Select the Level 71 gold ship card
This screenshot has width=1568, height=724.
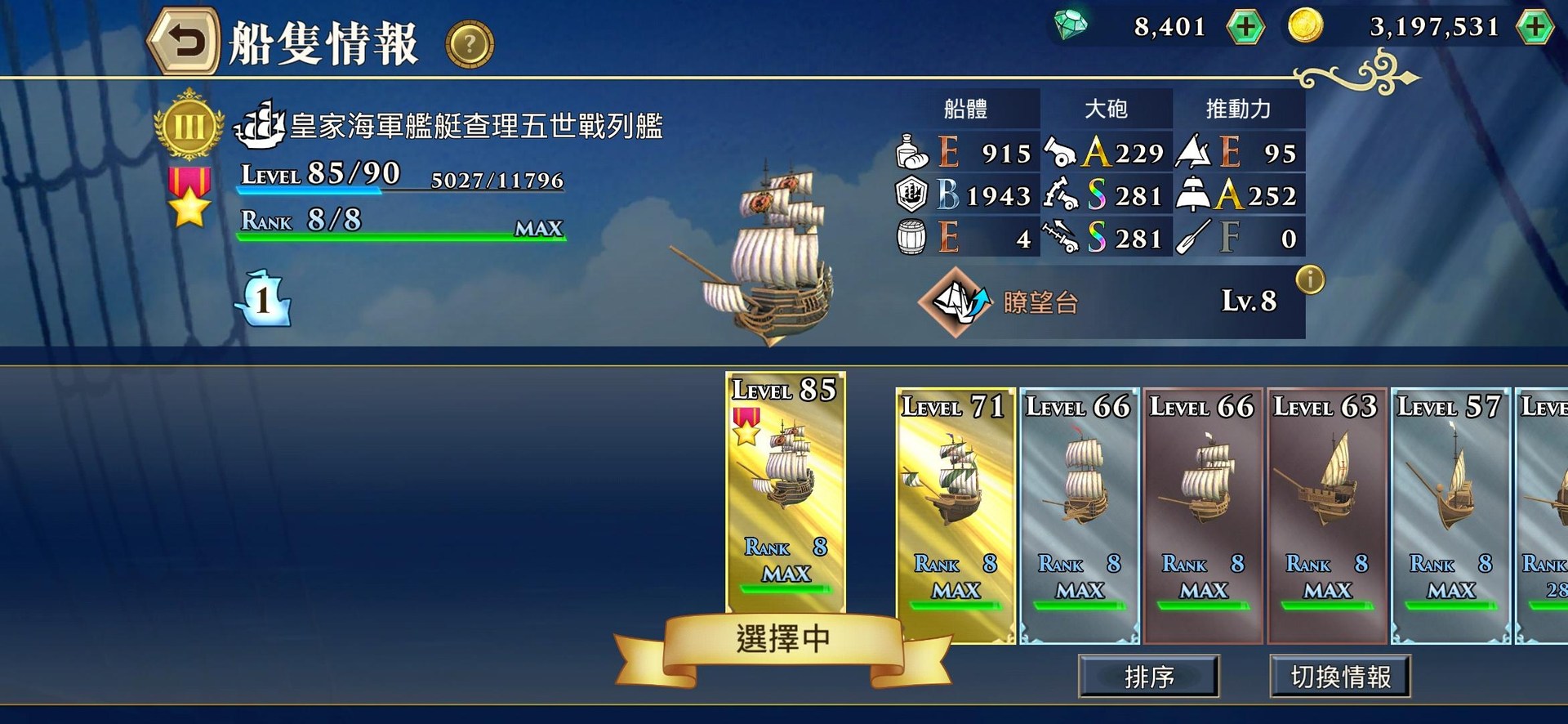[x=955, y=516]
